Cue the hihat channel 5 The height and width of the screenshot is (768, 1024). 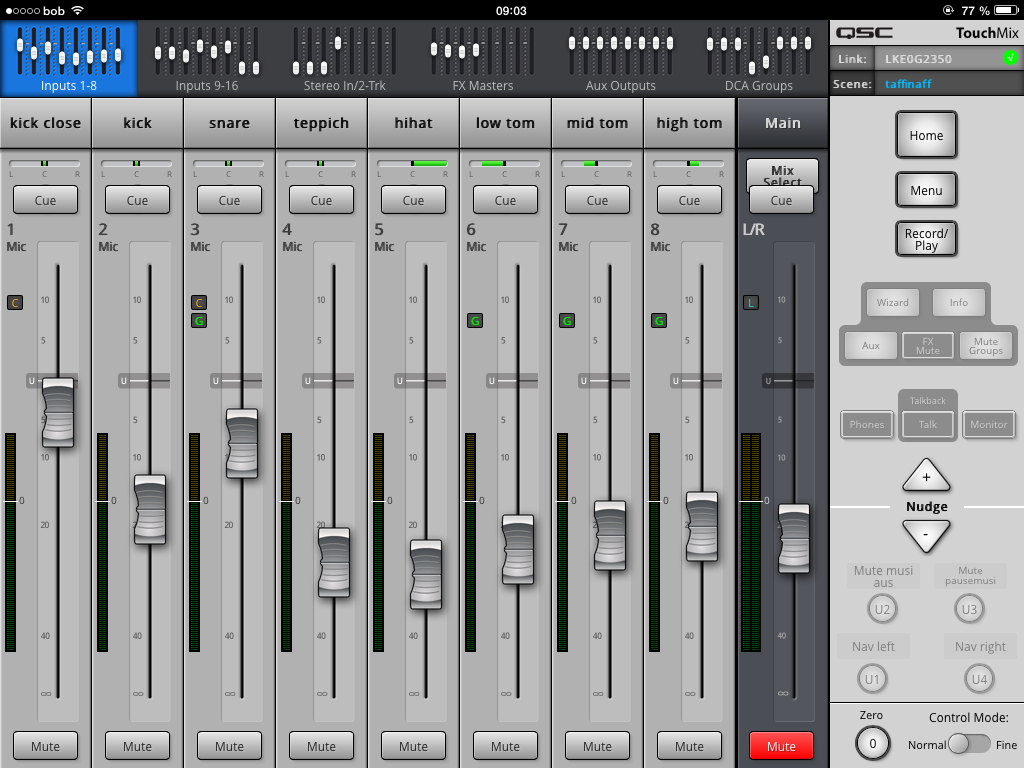413,200
